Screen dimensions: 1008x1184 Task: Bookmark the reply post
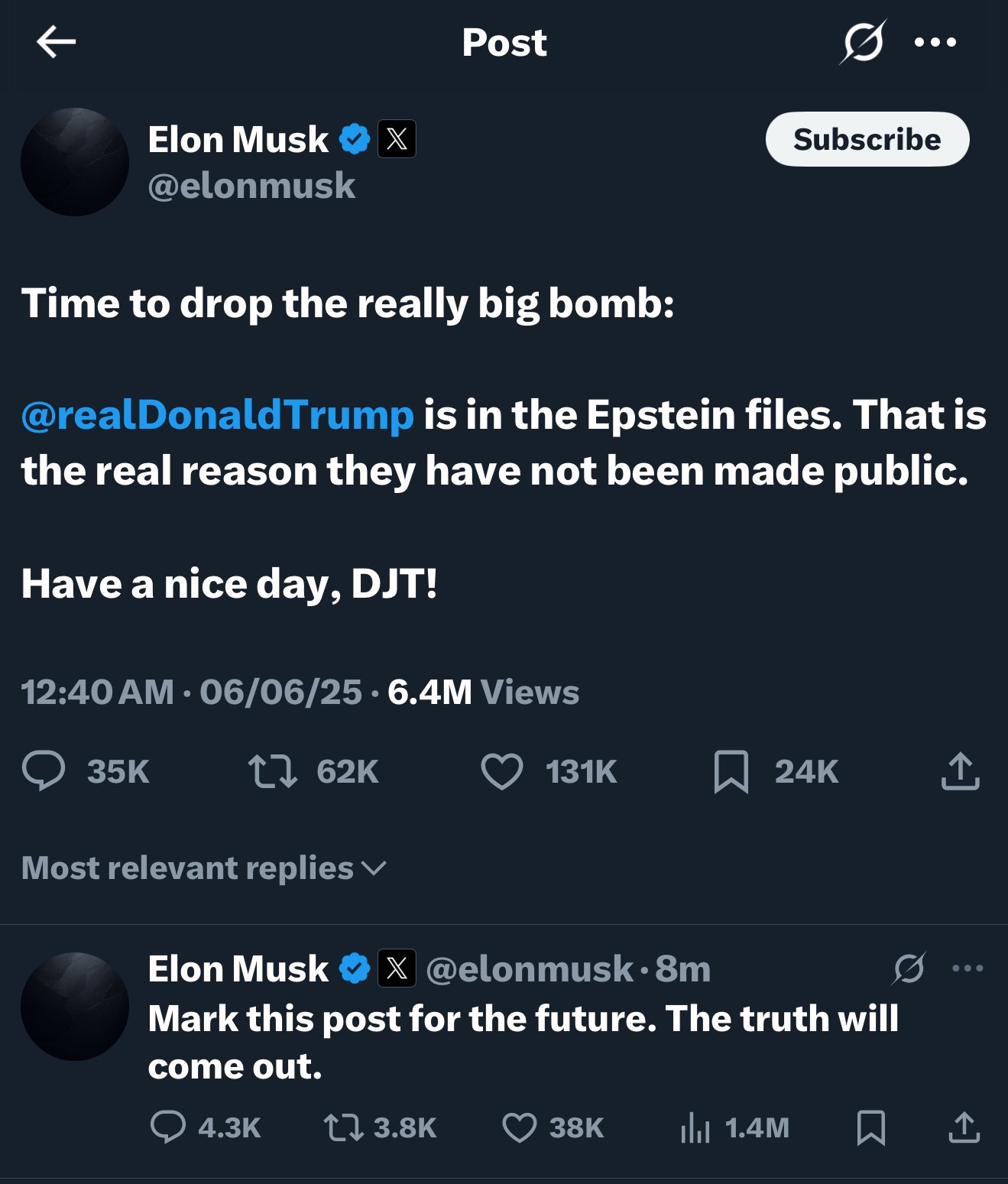[870, 1127]
